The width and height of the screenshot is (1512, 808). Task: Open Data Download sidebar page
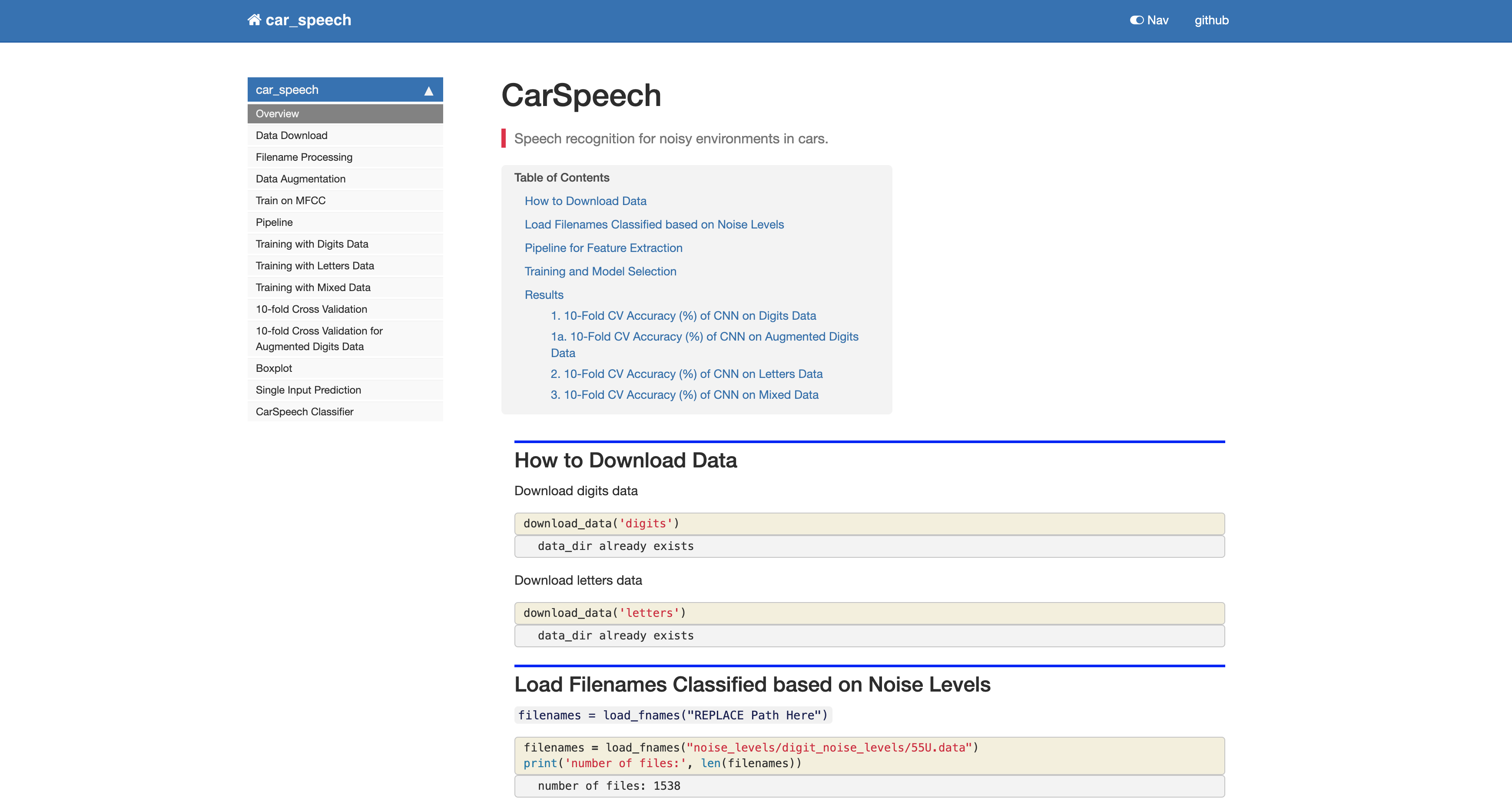[291, 136]
